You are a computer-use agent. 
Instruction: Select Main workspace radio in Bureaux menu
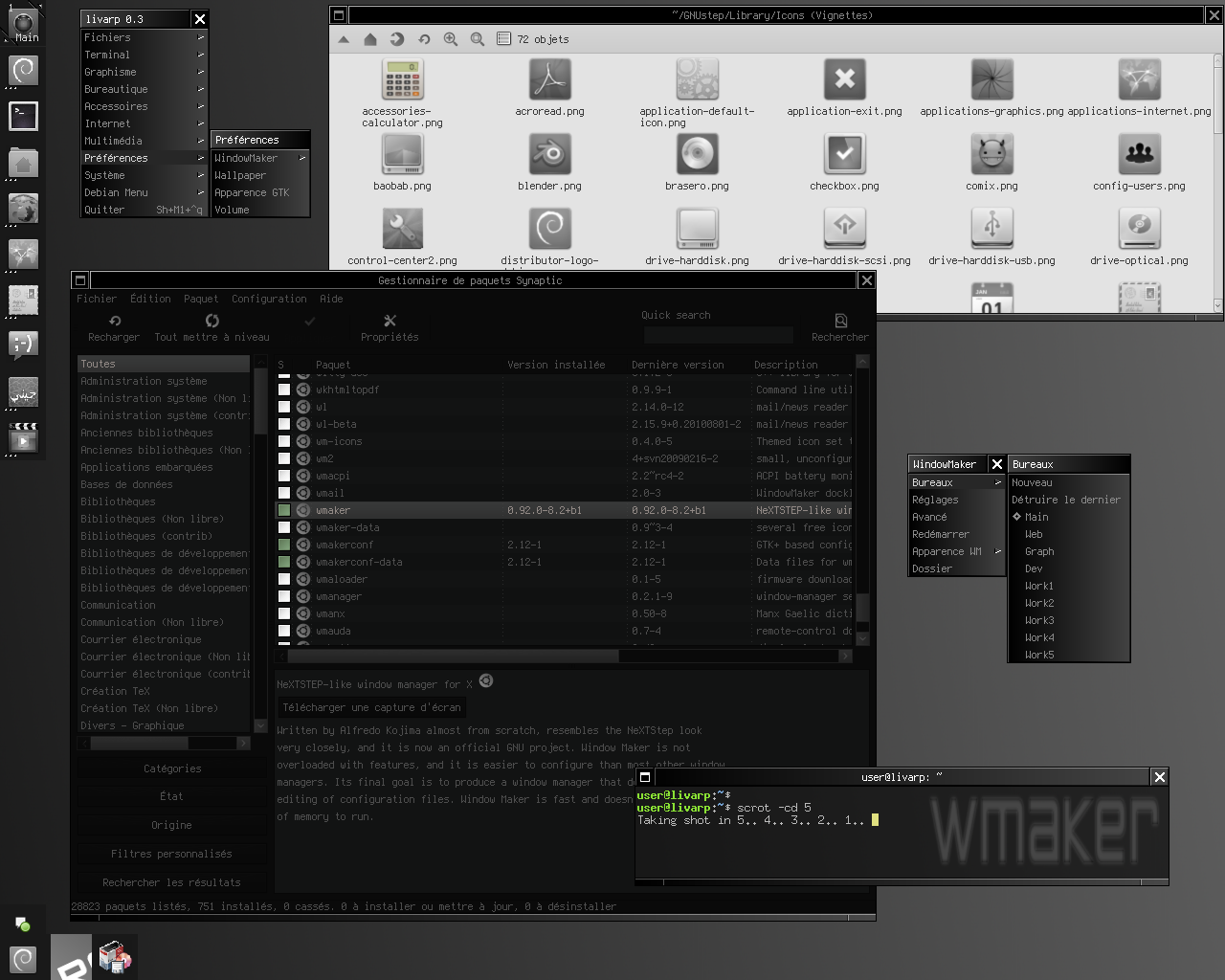(x=1017, y=517)
